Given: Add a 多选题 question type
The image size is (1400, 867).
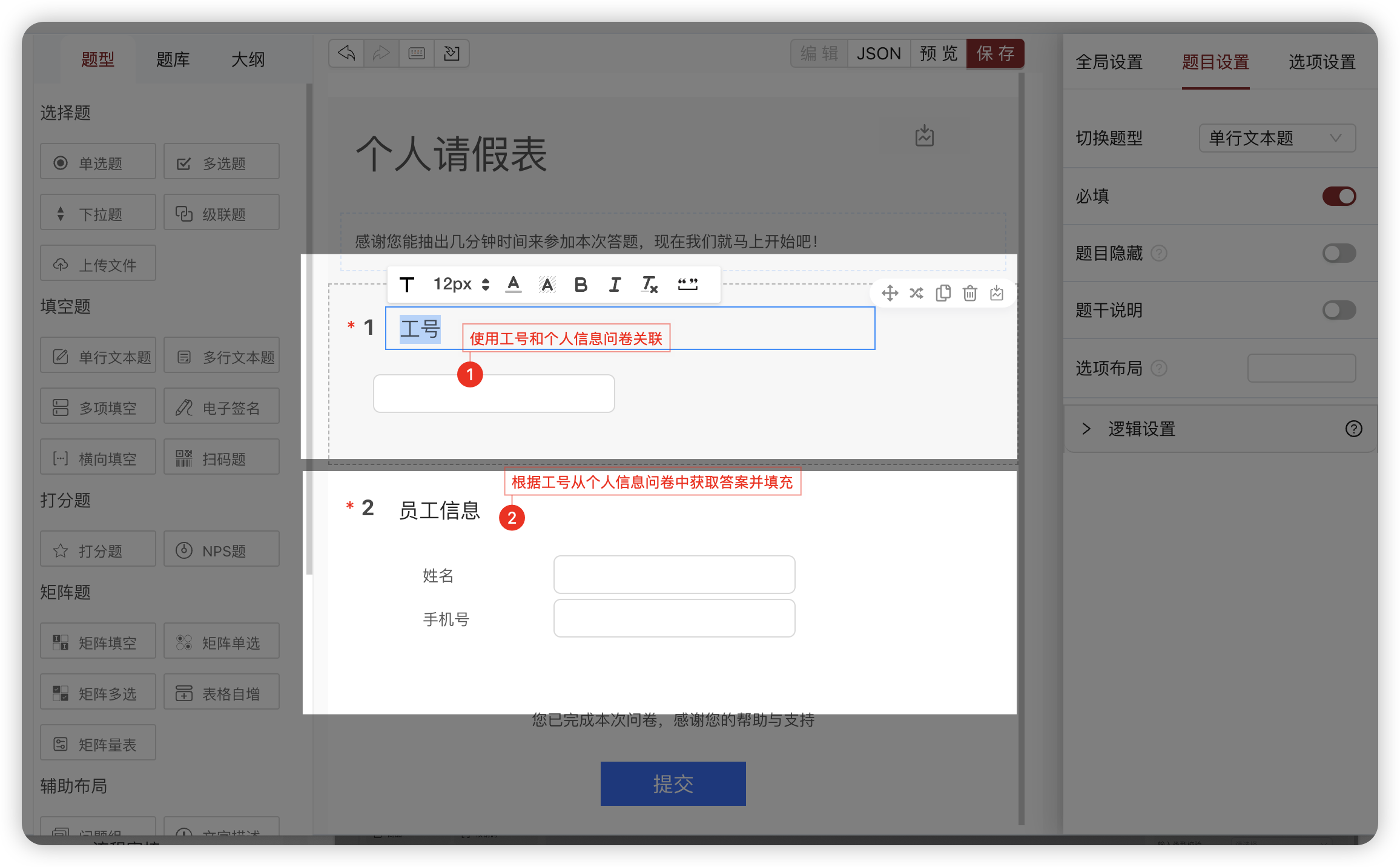Looking at the screenshot, I should click(x=222, y=162).
